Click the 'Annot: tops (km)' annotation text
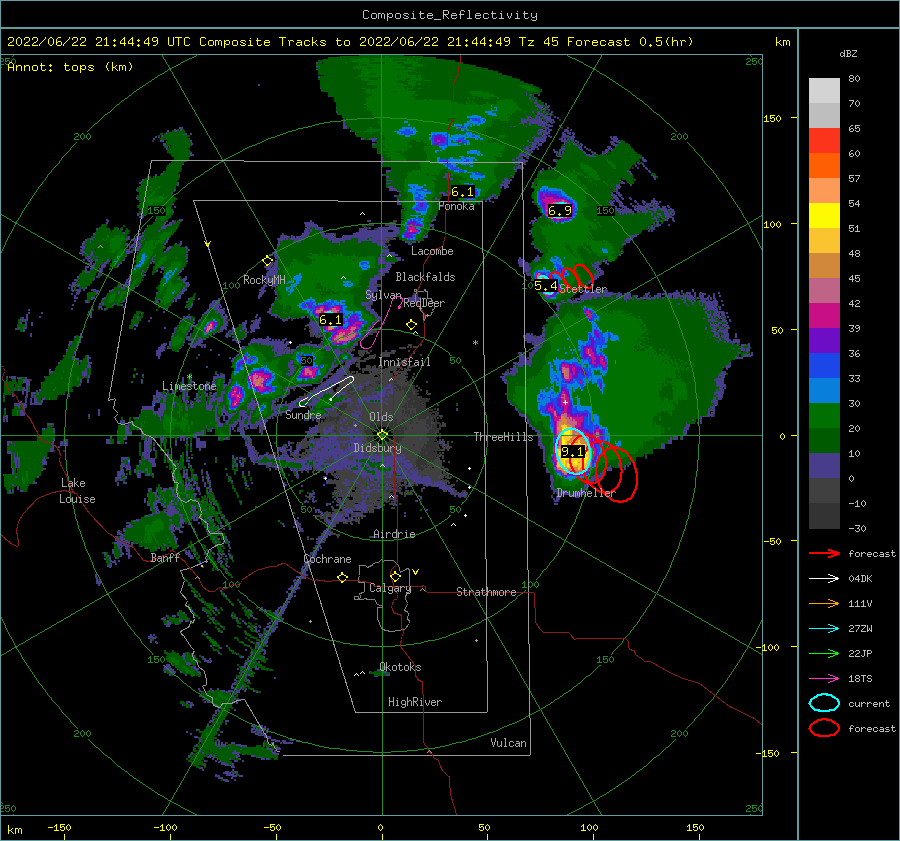 (x=70, y=67)
